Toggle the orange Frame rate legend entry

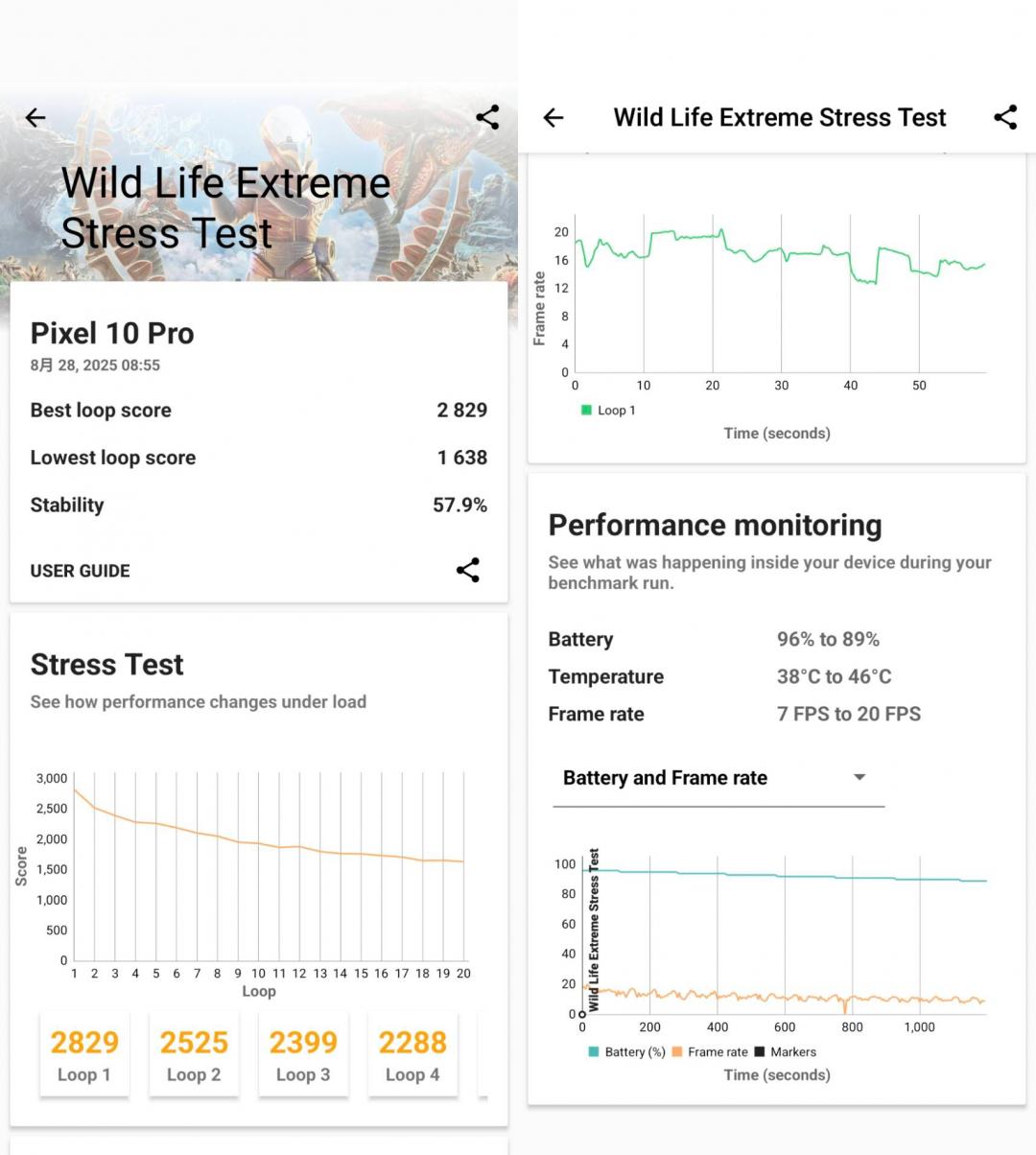(677, 1052)
